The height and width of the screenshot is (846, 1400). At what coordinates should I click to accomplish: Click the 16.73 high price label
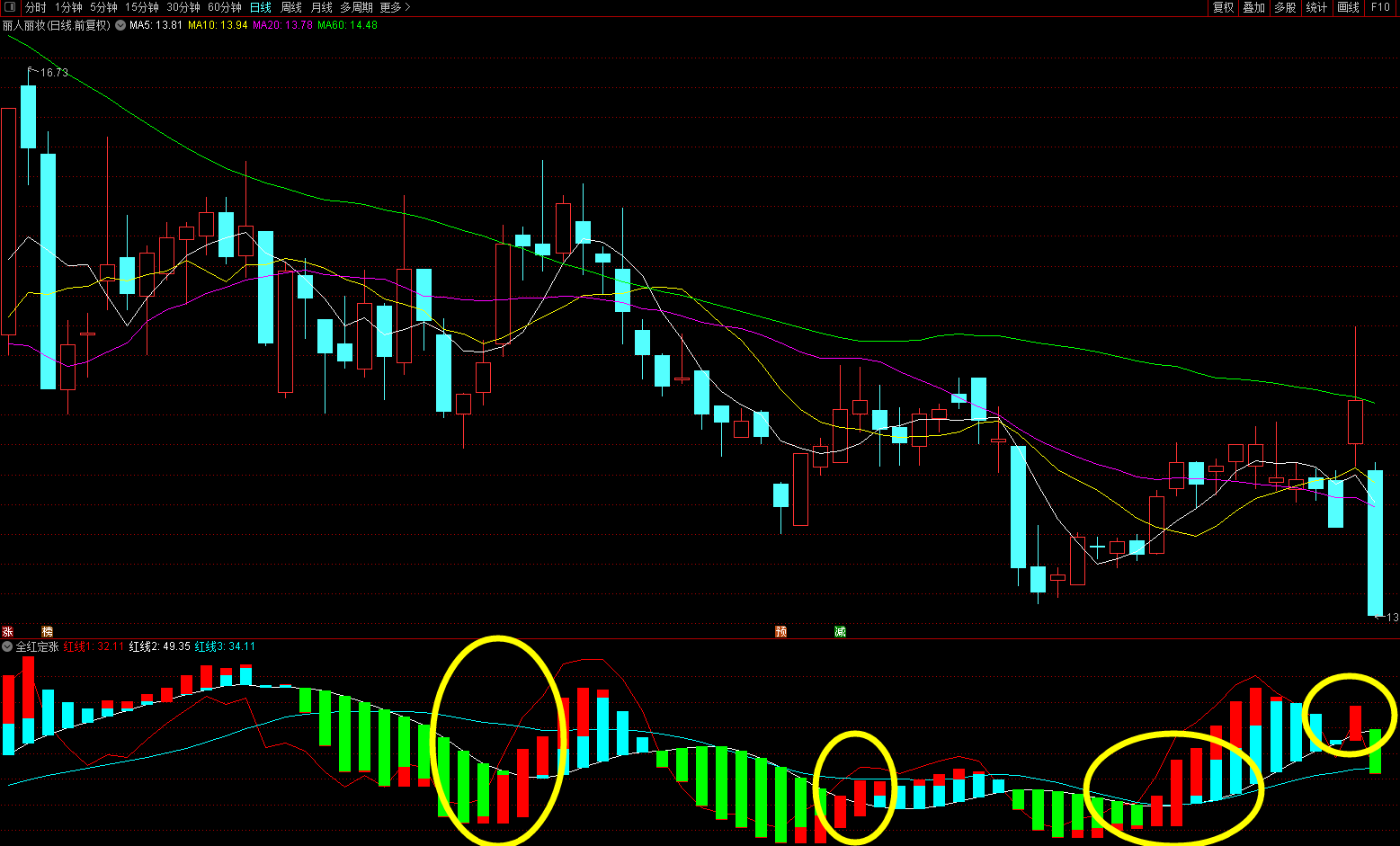[x=54, y=73]
